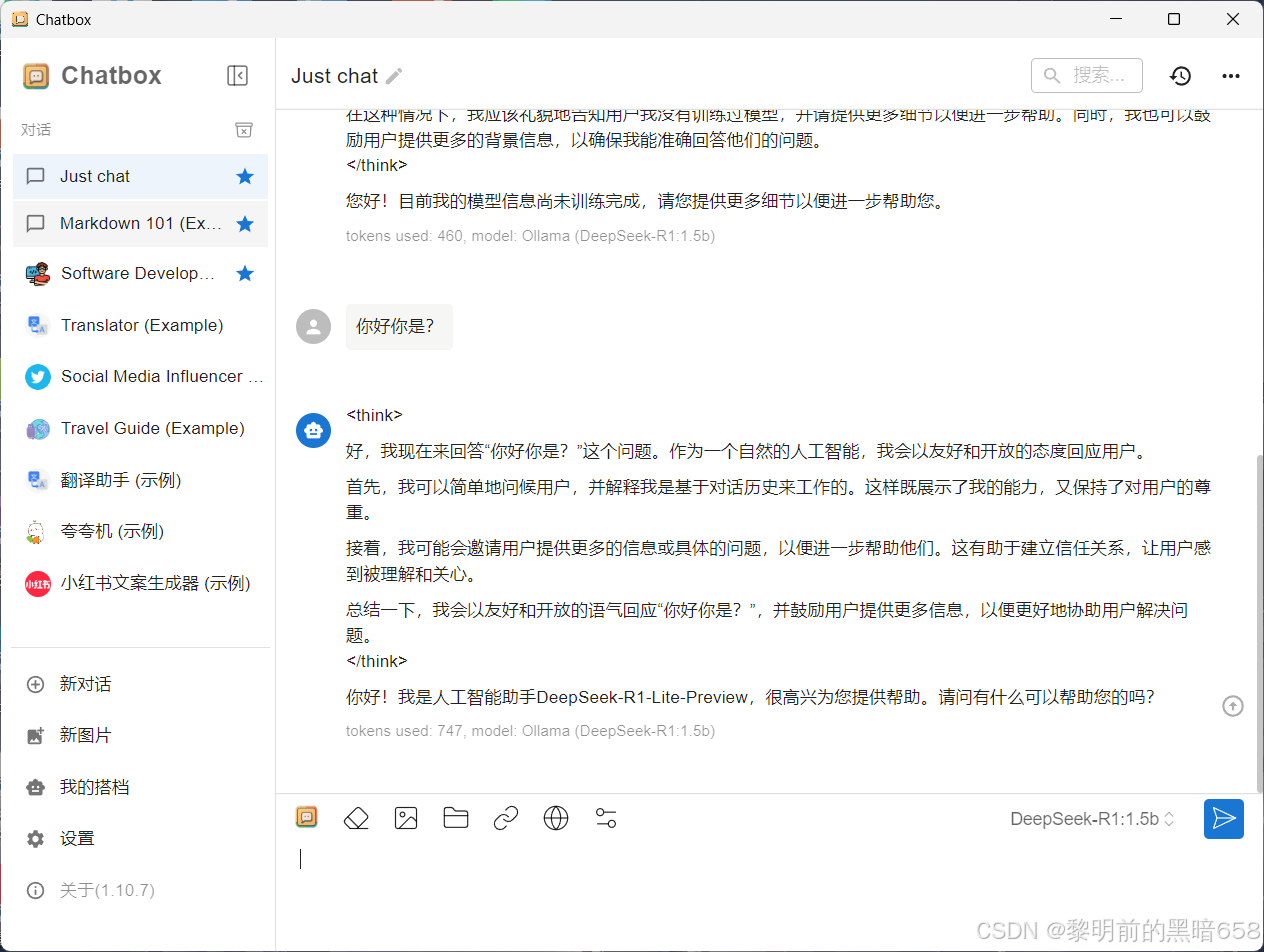Click the info icon beside 关于

point(36,890)
